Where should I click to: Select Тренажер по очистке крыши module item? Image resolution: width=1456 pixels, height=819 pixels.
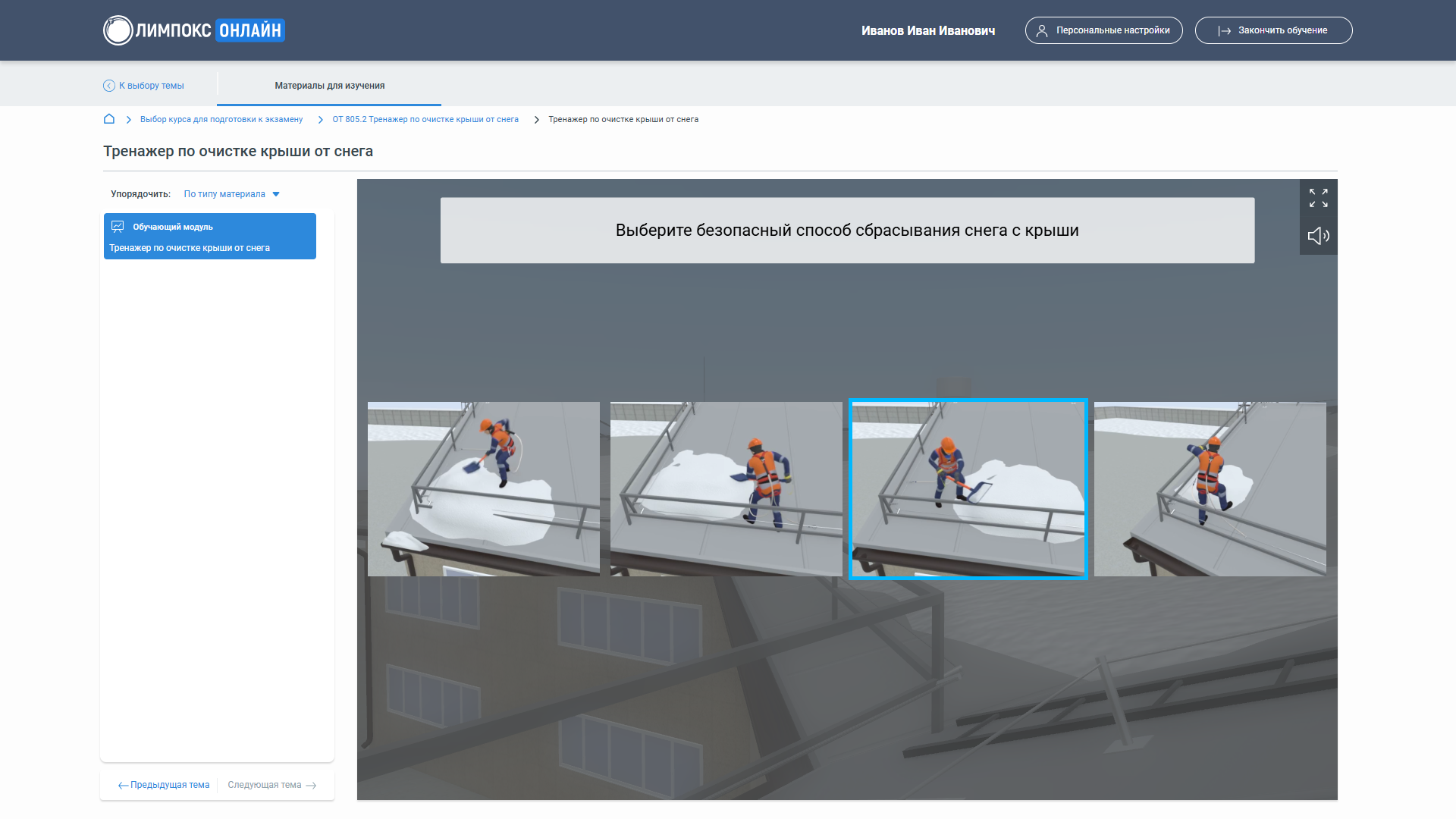(190, 248)
